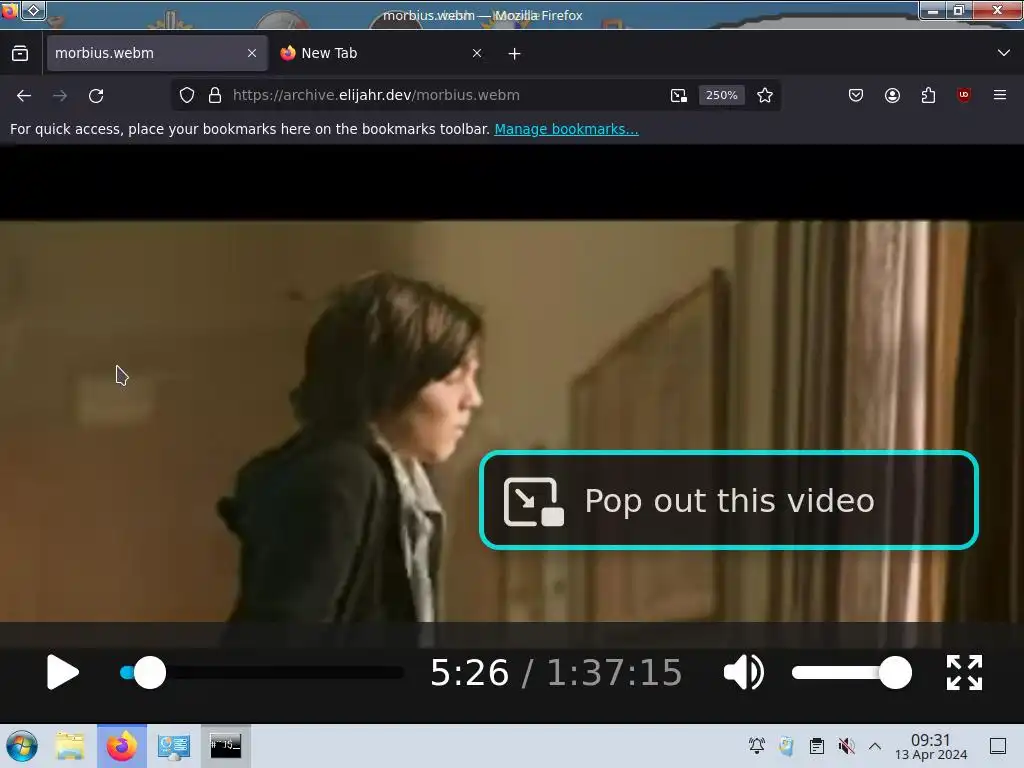1024x768 pixels.
Task: Open the clock showing 09:31
Action: click(931, 746)
